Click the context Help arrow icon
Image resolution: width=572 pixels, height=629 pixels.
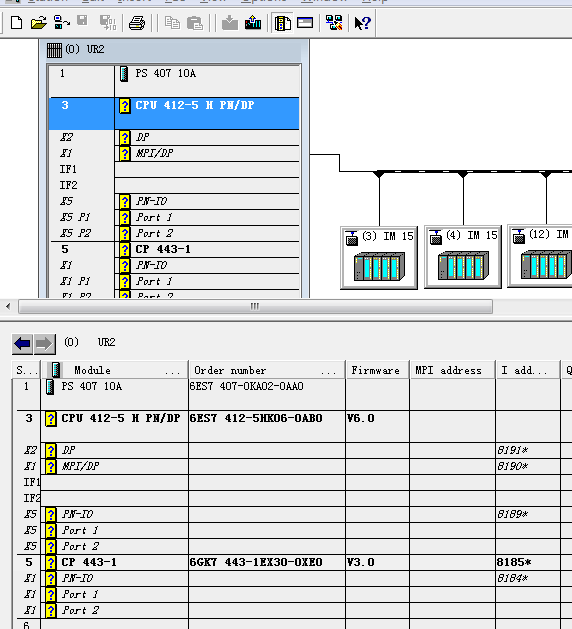coord(362,23)
